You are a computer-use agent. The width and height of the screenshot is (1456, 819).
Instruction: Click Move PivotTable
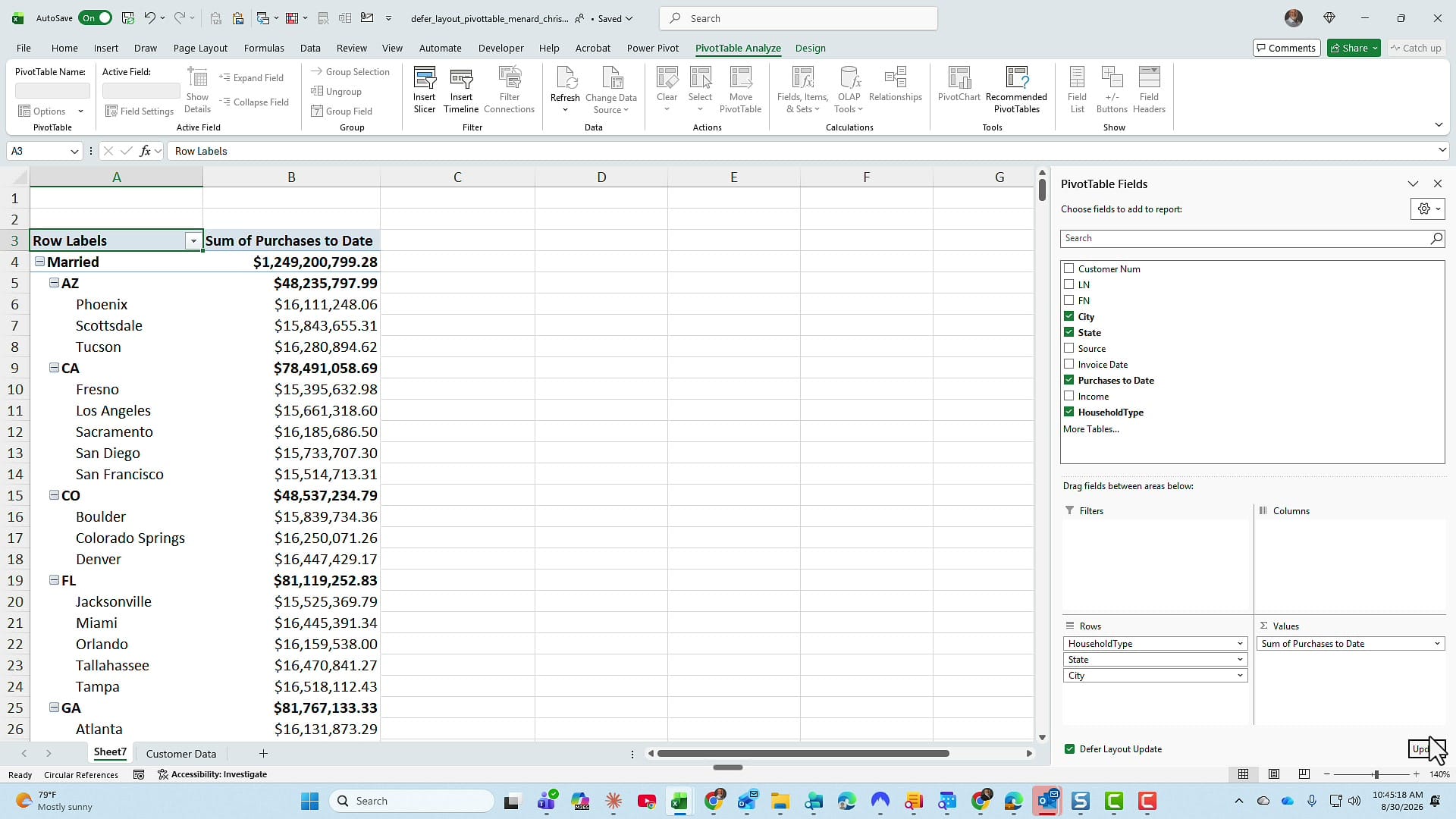[740, 89]
